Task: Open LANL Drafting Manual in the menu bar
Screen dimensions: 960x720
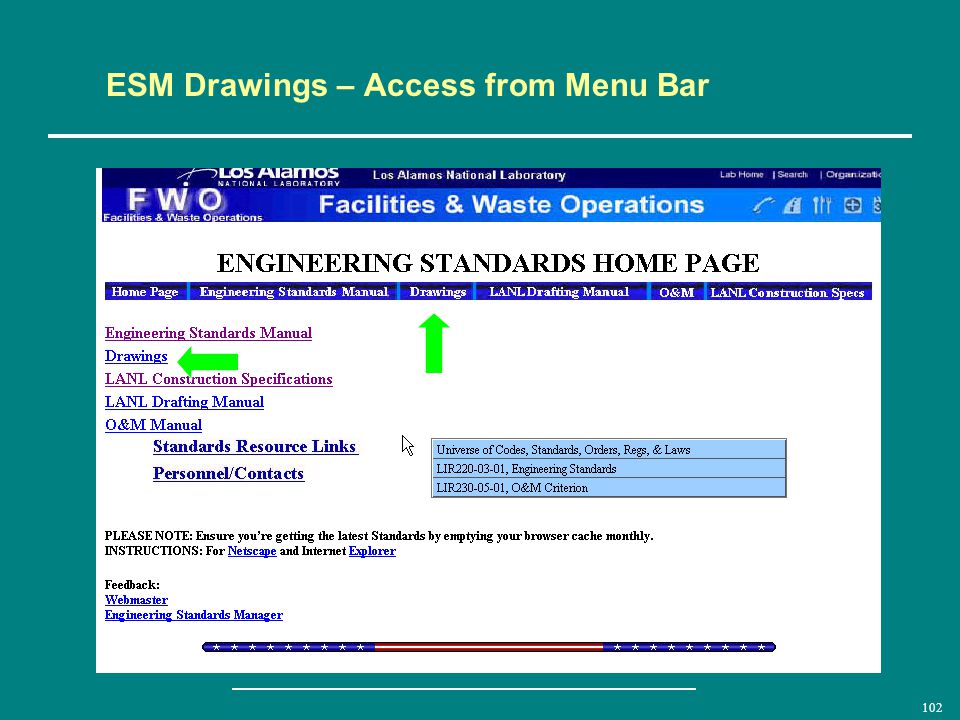Action: 559,291
